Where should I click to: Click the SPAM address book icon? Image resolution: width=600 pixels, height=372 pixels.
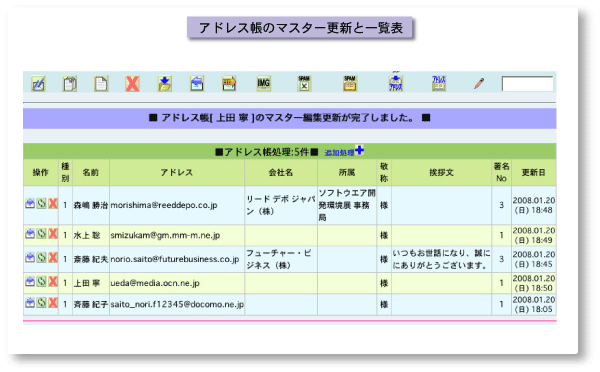(x=350, y=83)
